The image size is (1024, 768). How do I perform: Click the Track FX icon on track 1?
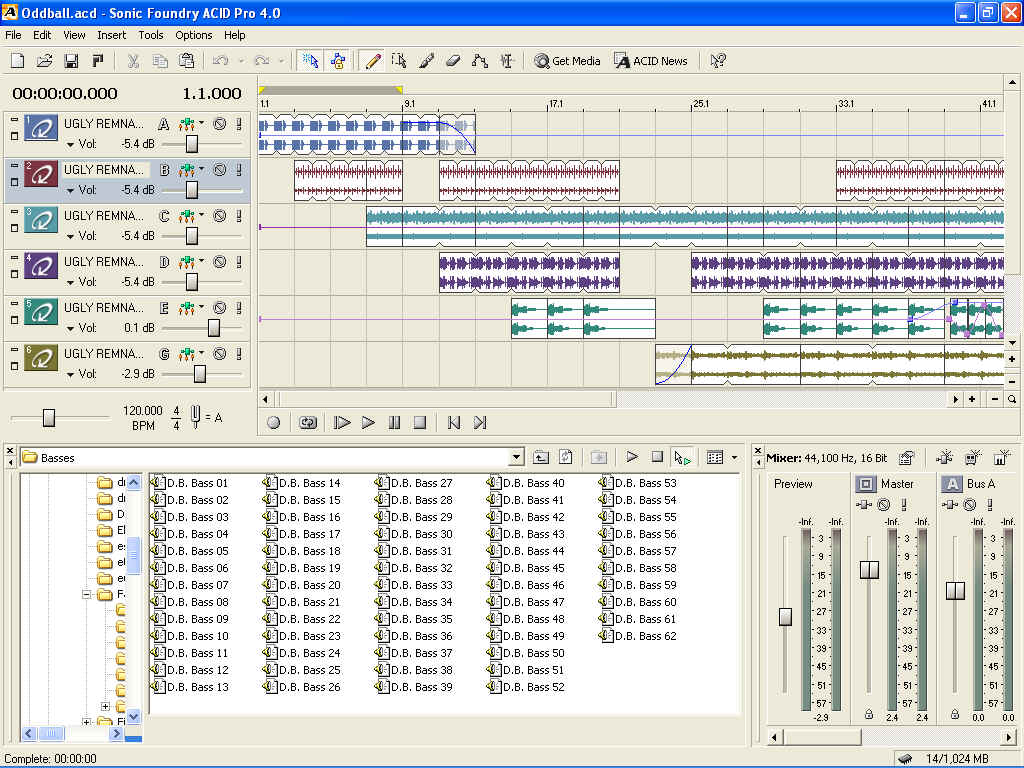click(x=186, y=125)
